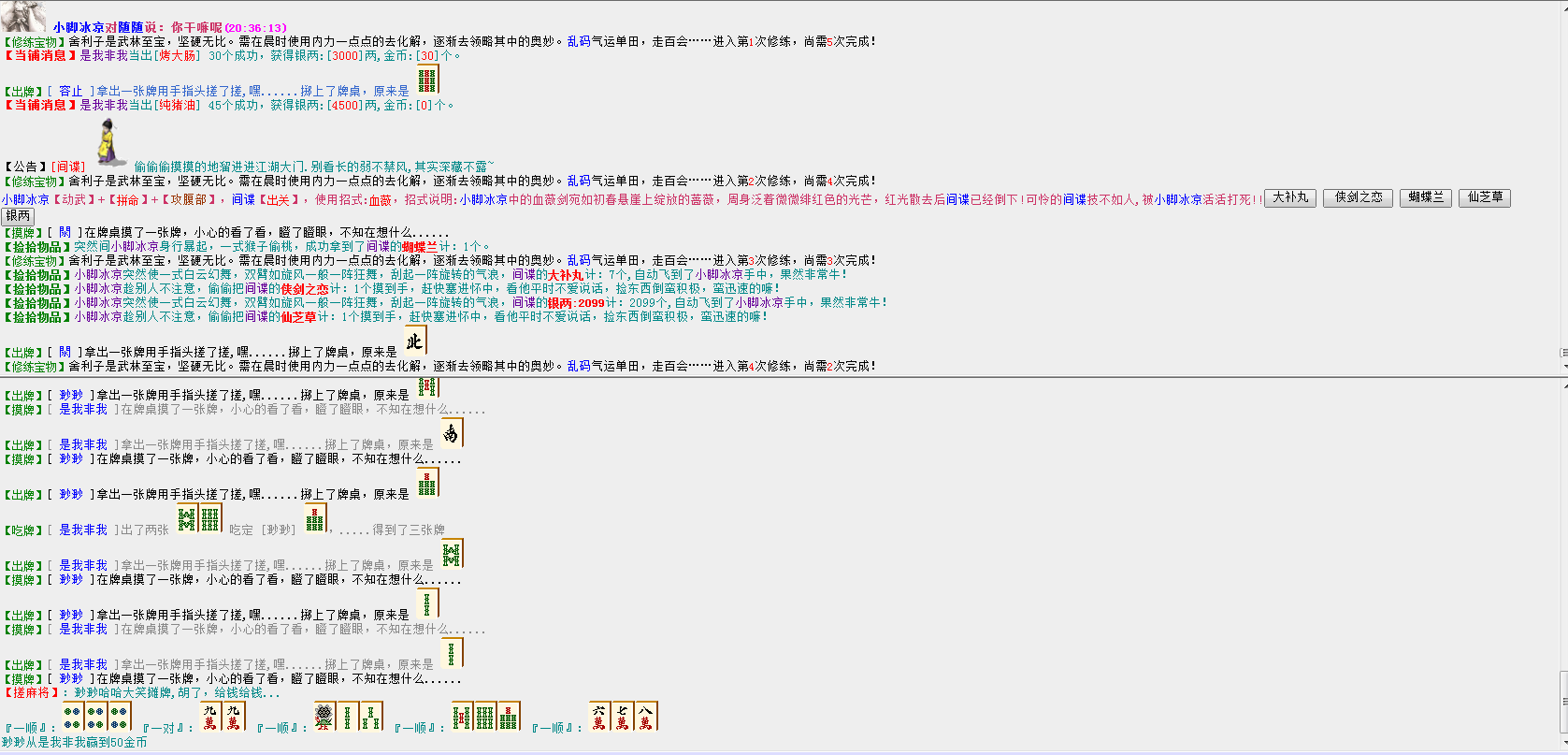
Task: Click 乱码 in the 进入第1次修练 line
Action: coord(579,42)
